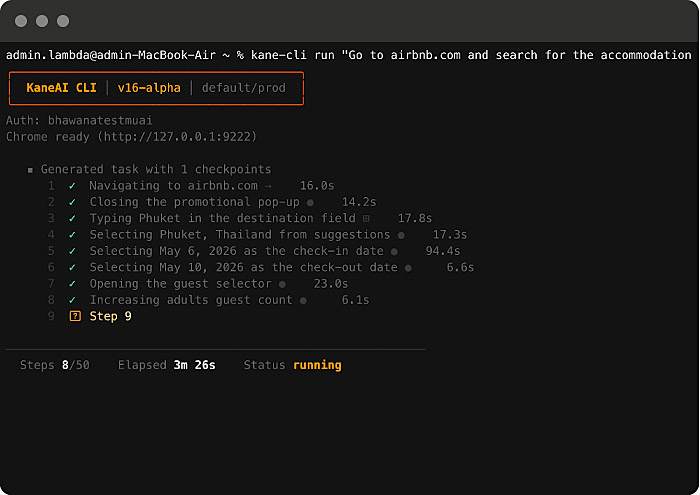700x495 pixels.
Task: Click the bullet before Generated task with 1 checkpoints
Action: [x=30, y=170]
